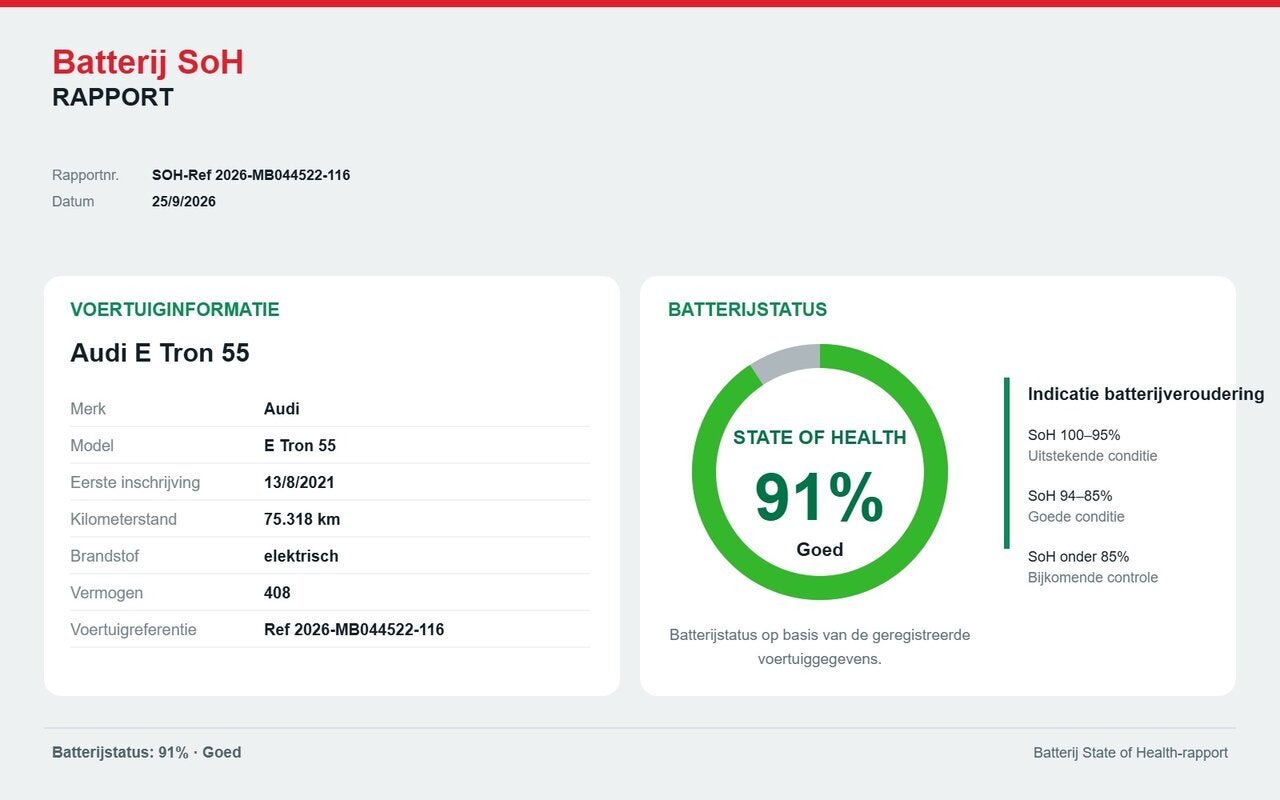The height and width of the screenshot is (800, 1280).
Task: Click the 'Uitstekende conditie' description
Action: point(1093,456)
